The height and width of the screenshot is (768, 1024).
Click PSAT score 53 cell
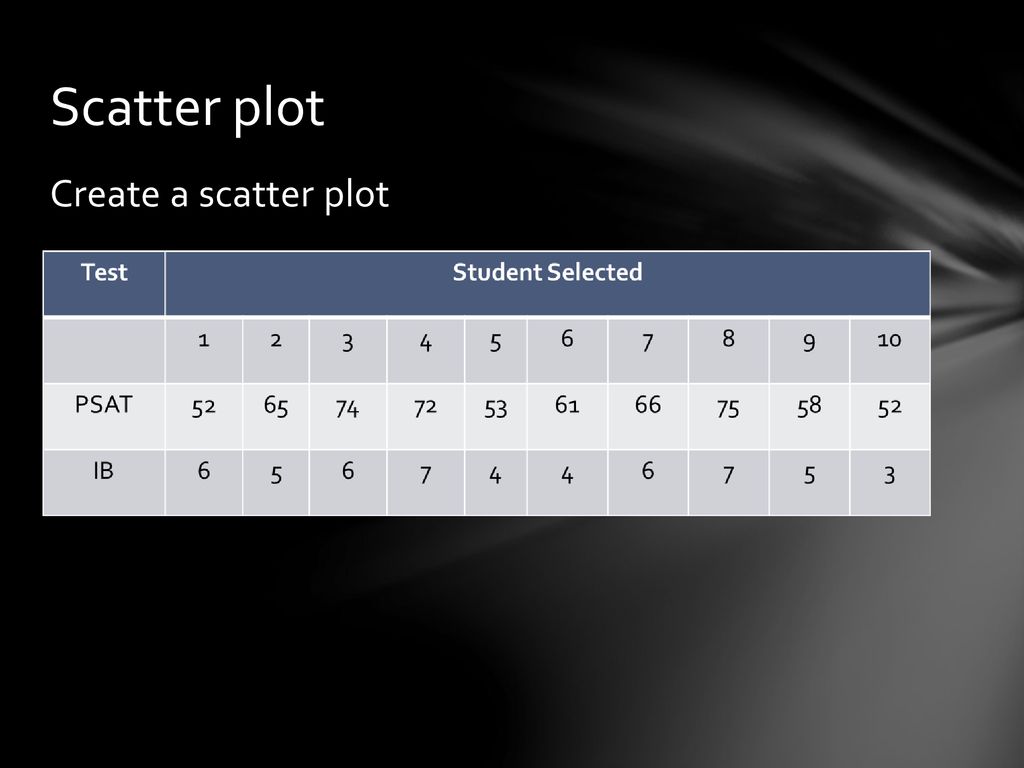[495, 408]
